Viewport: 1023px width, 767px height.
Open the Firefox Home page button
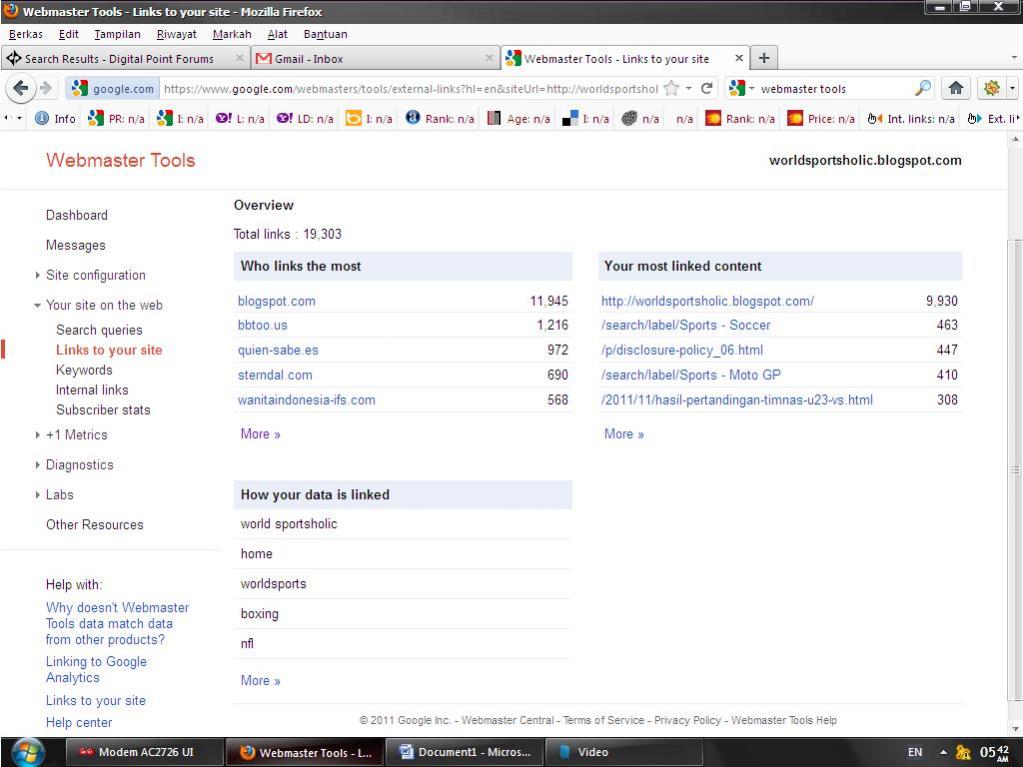(x=956, y=88)
